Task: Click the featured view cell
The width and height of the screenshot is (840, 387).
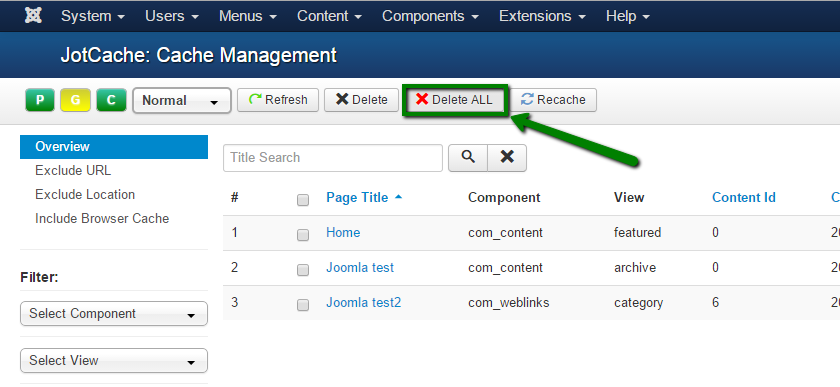Action: coord(638,233)
